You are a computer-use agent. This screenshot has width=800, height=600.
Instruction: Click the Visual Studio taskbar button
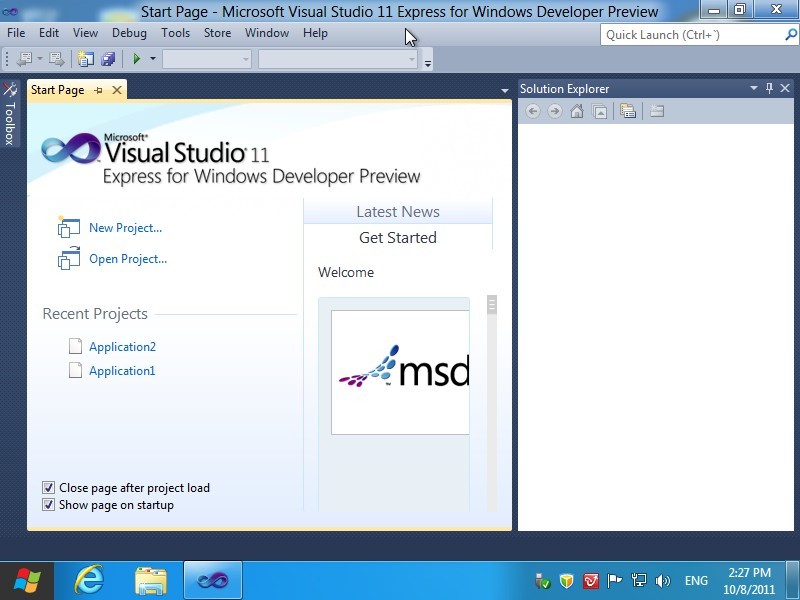pyautogui.click(x=213, y=580)
